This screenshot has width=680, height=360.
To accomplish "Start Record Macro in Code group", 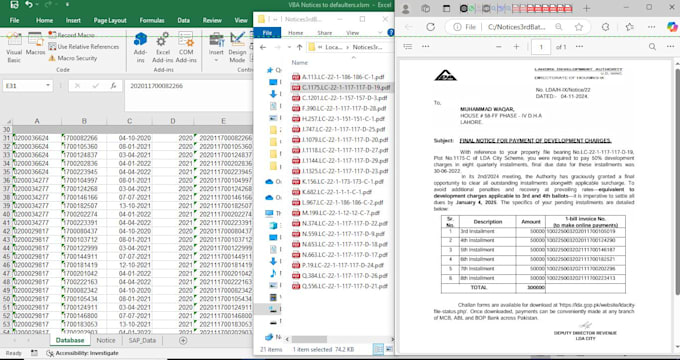I will tap(71, 35).
